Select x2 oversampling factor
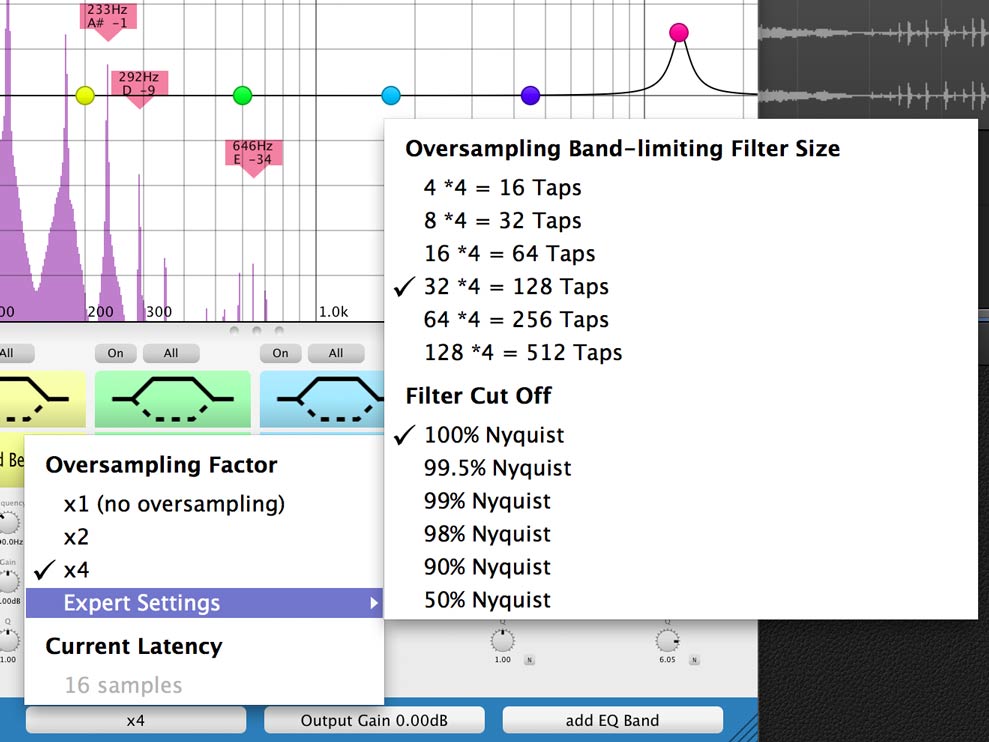The height and width of the screenshot is (742, 989). pos(75,537)
